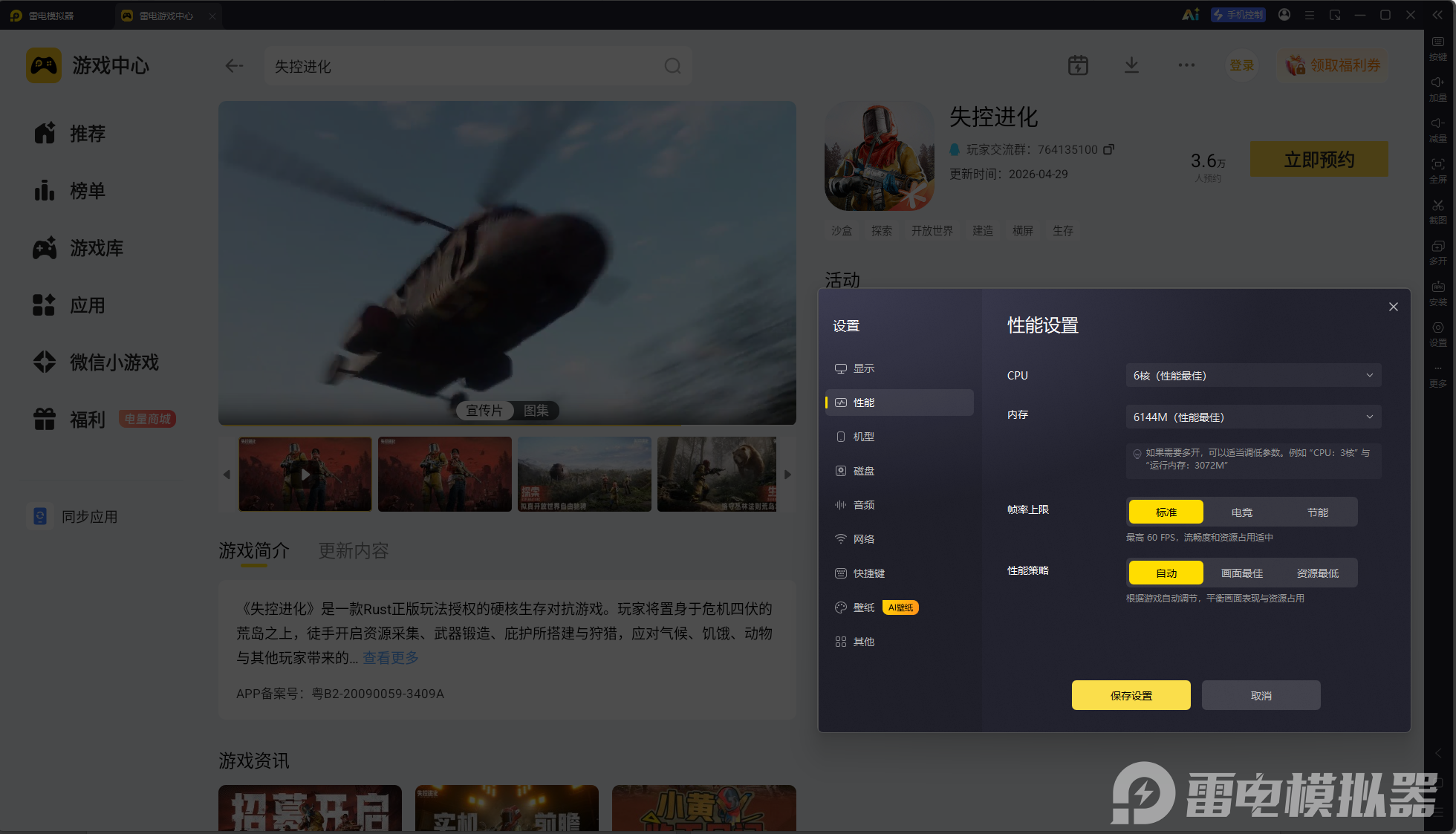Image resolution: width=1456 pixels, height=834 pixels.
Task: Open the 查看更多 link in game intro
Action: coord(391,658)
